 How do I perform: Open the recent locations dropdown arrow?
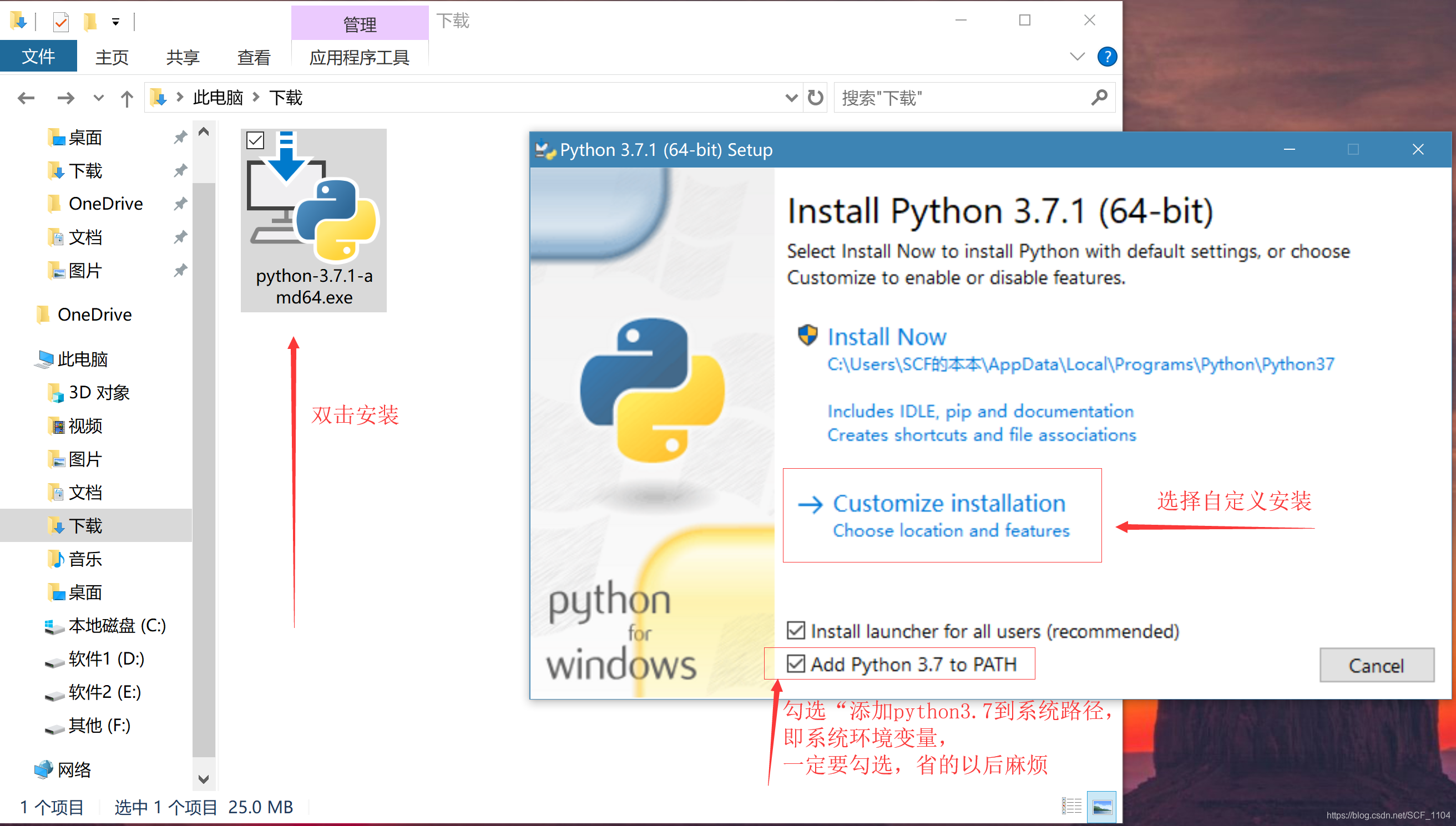tap(98, 98)
